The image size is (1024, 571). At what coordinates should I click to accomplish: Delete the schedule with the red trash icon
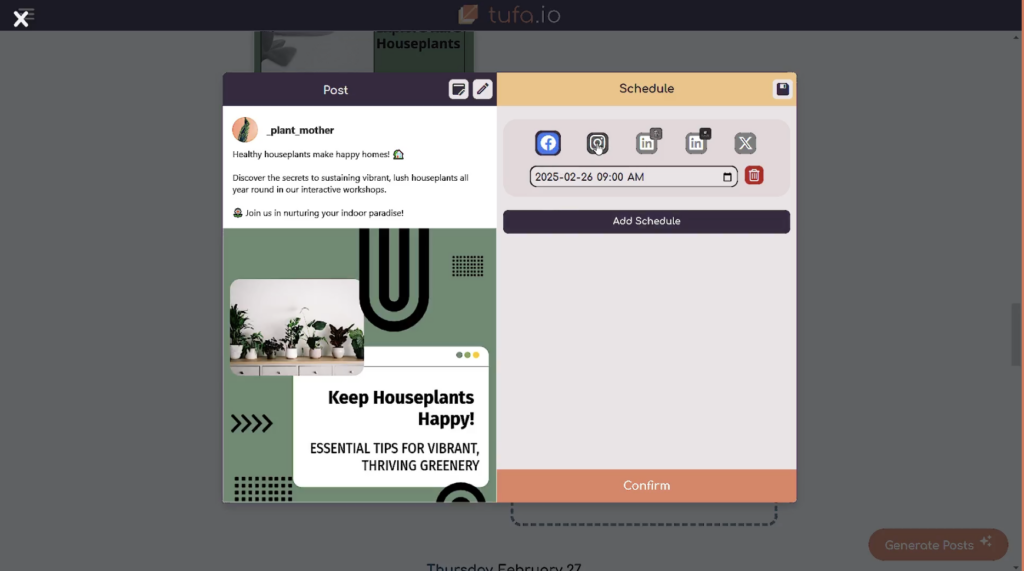[754, 176]
